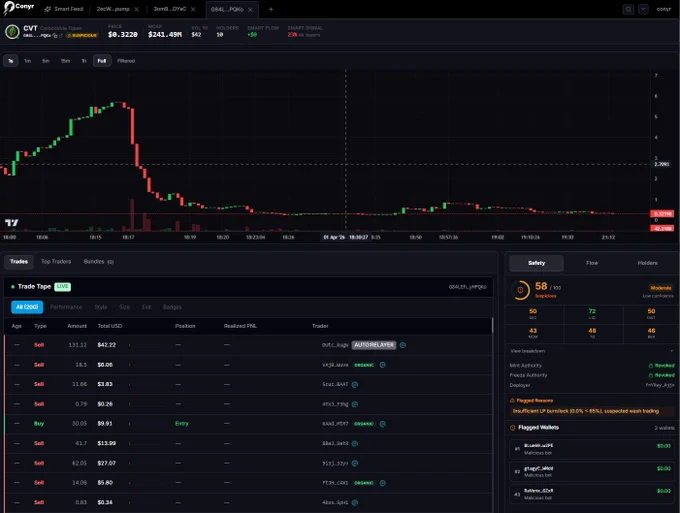Click the Freeze Authority Revoked lock icon
Image resolution: width=680 pixels, height=513 pixels.
tap(651, 376)
